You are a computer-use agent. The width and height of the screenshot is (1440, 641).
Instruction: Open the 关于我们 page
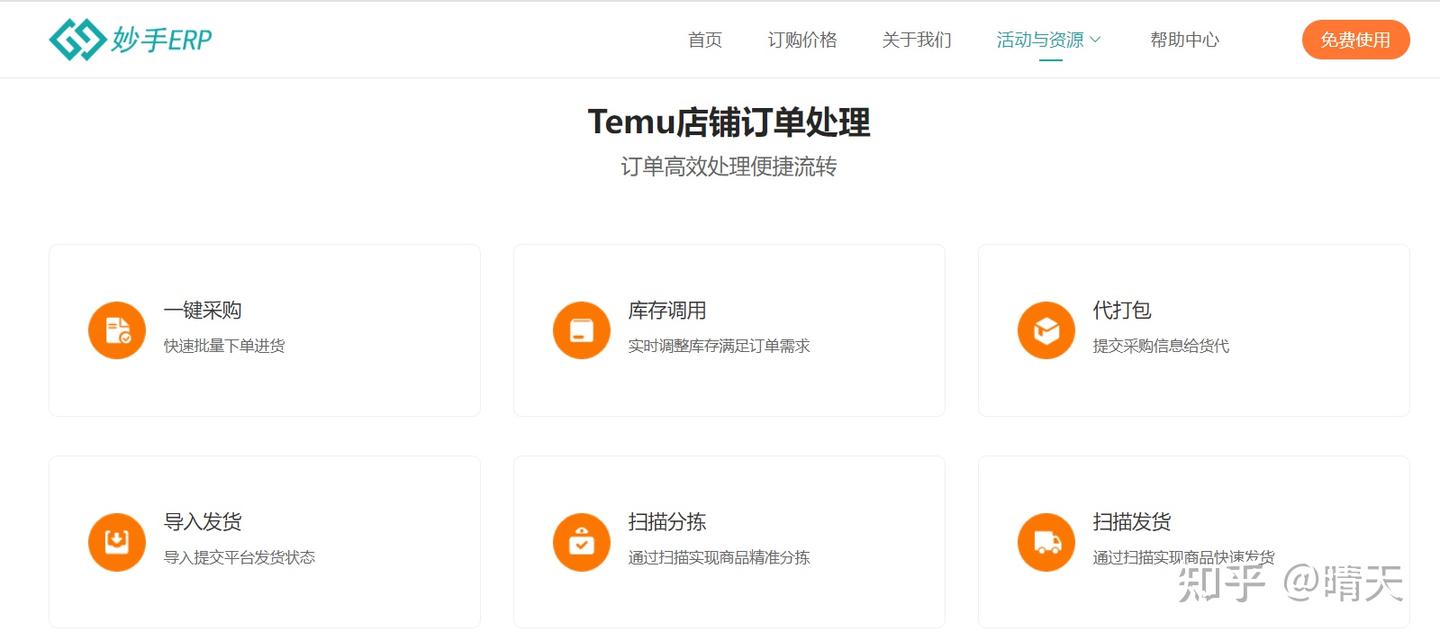[916, 40]
